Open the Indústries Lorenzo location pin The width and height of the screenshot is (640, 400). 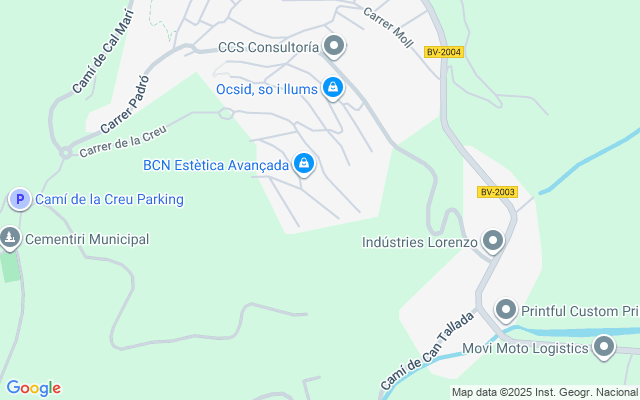point(493,241)
